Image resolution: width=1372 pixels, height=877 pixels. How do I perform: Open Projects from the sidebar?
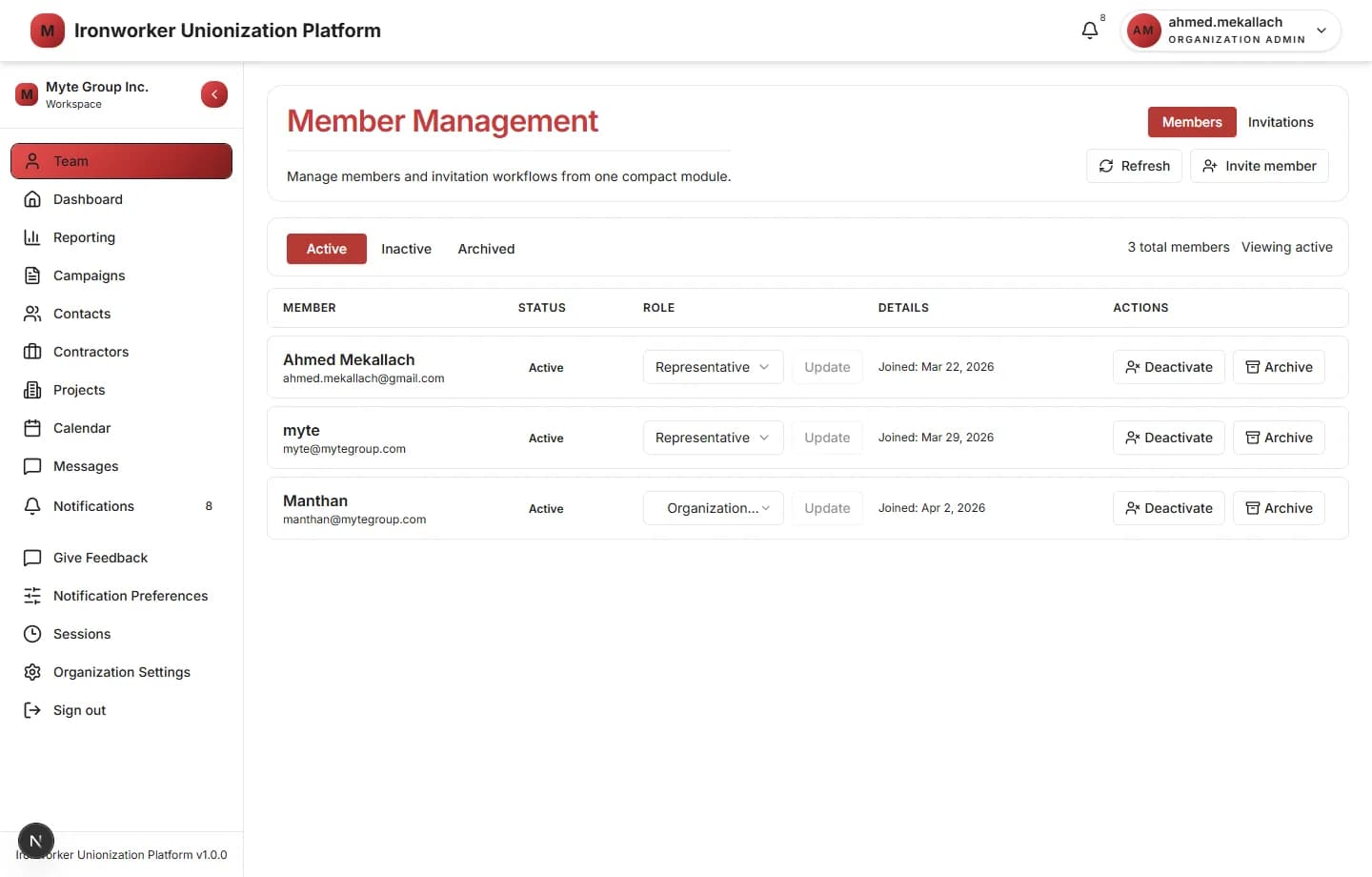click(x=121, y=390)
